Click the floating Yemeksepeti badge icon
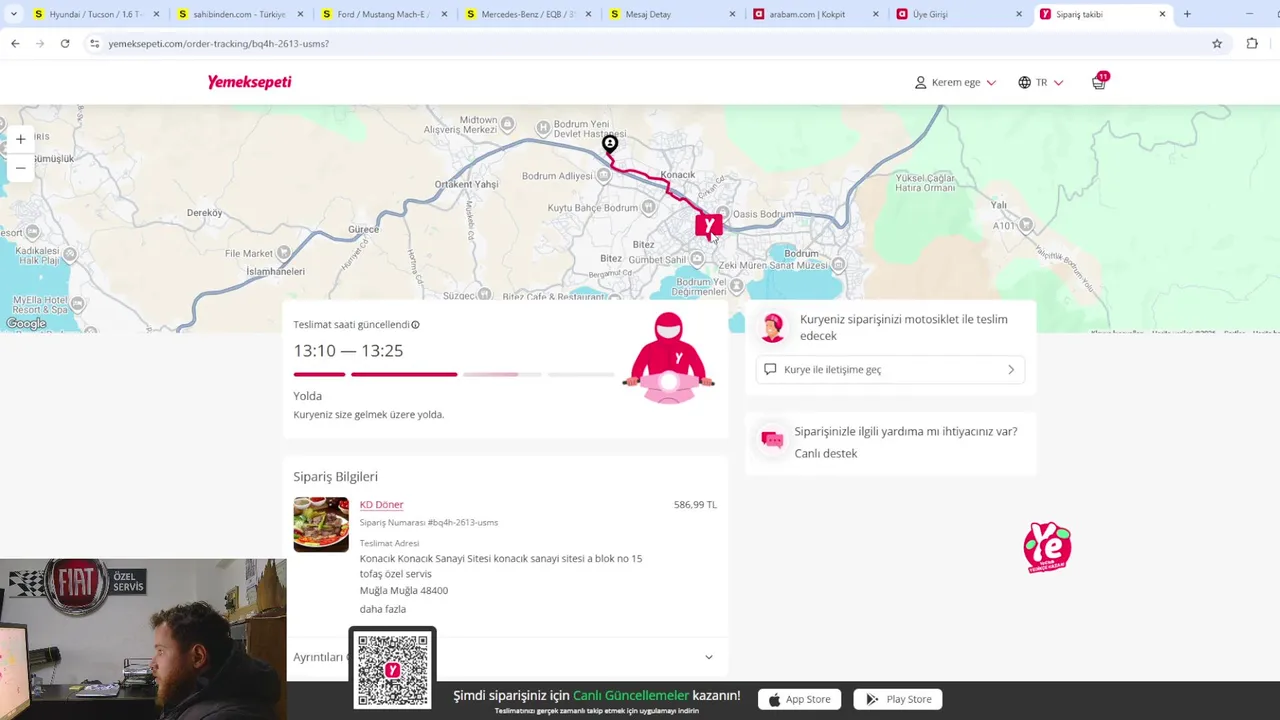 pos(1047,548)
